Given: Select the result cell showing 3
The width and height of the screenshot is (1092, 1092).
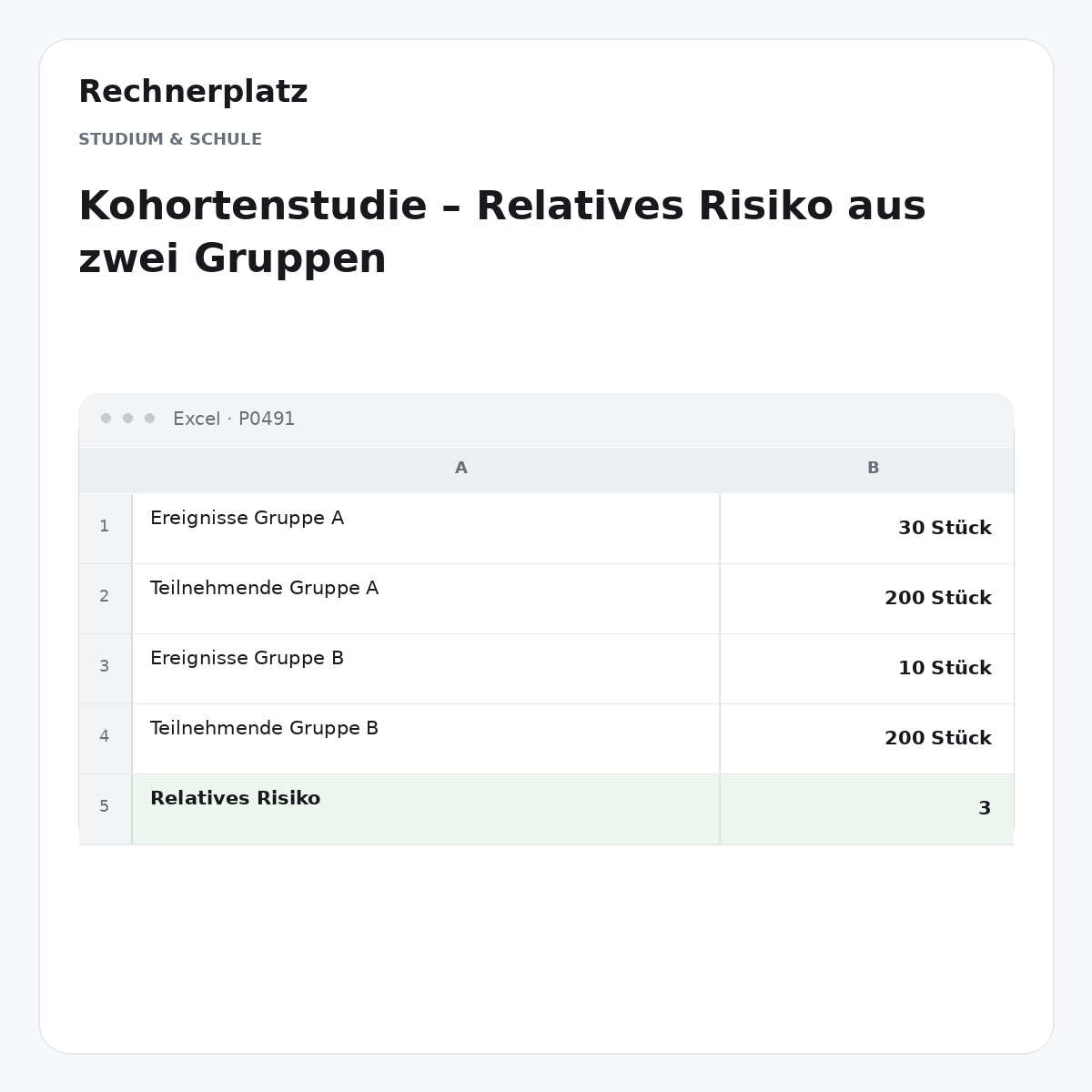Looking at the screenshot, I should [x=866, y=808].
